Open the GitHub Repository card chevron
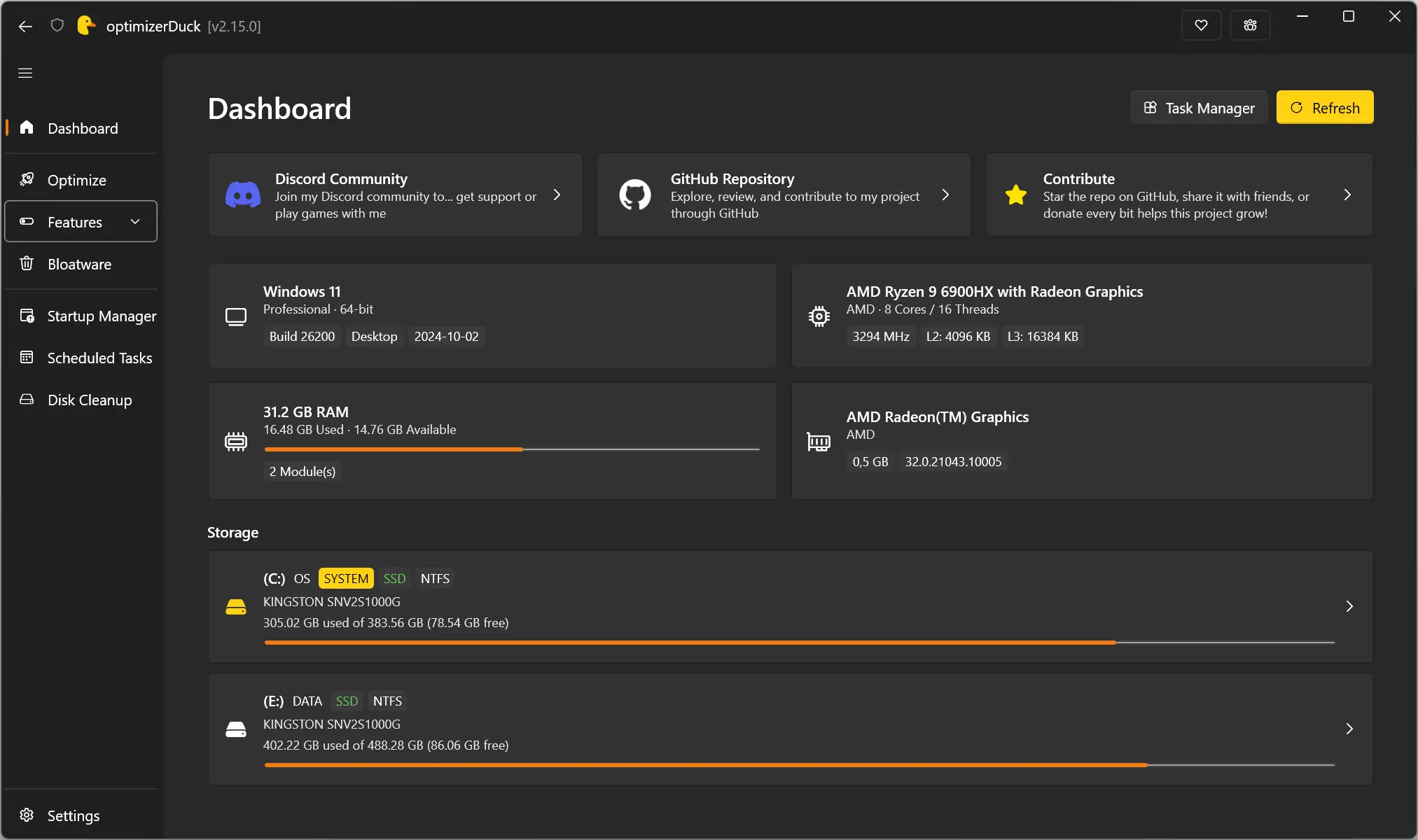This screenshot has height=840, width=1418. tap(945, 195)
